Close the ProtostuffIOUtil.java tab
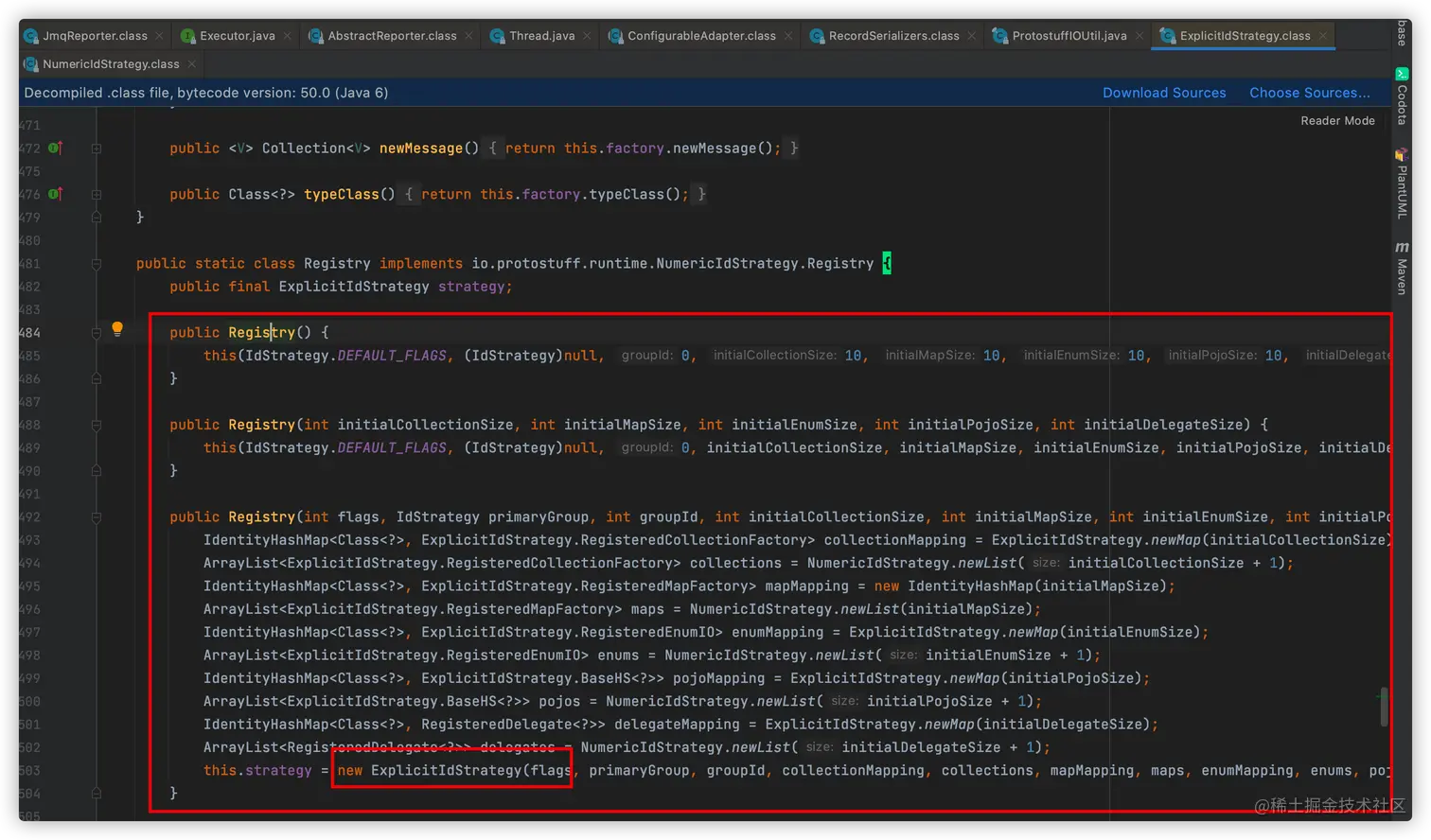Screen dimensions: 1431x840 point(1139,36)
